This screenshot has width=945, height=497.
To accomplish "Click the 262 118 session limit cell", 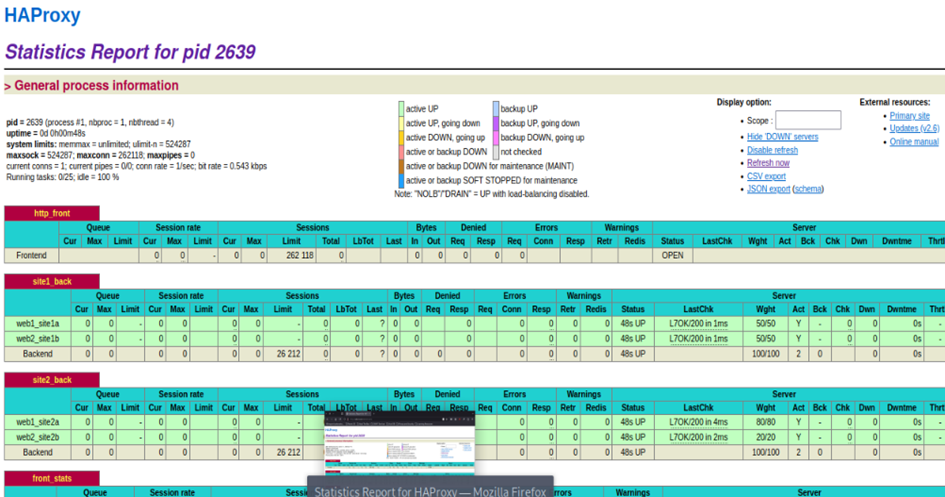I will pos(291,255).
